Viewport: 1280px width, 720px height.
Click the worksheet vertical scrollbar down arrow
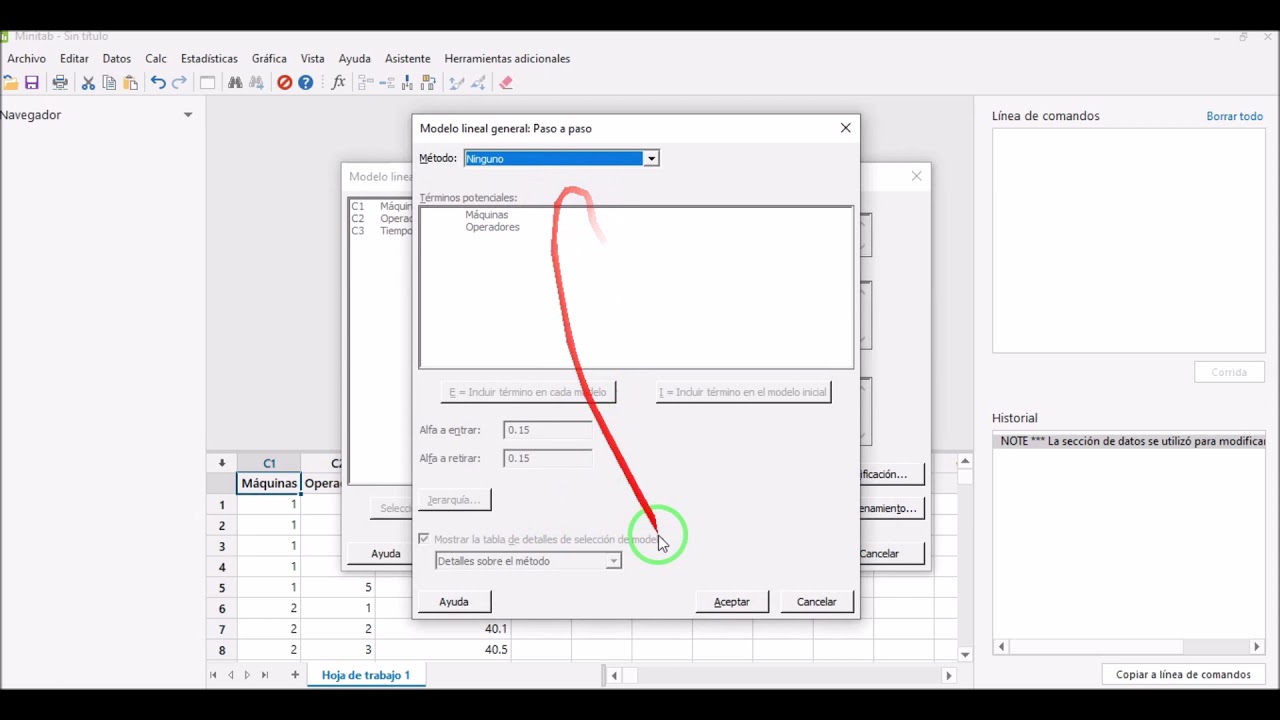click(x=965, y=655)
